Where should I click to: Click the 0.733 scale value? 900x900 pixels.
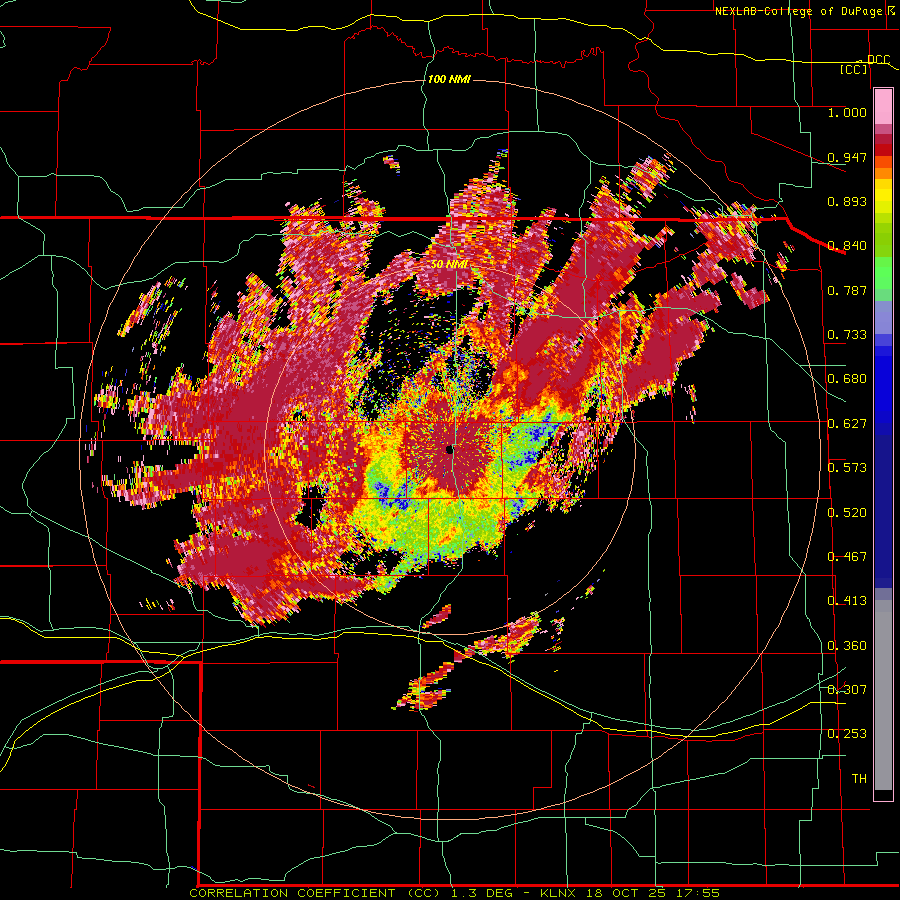(x=847, y=335)
